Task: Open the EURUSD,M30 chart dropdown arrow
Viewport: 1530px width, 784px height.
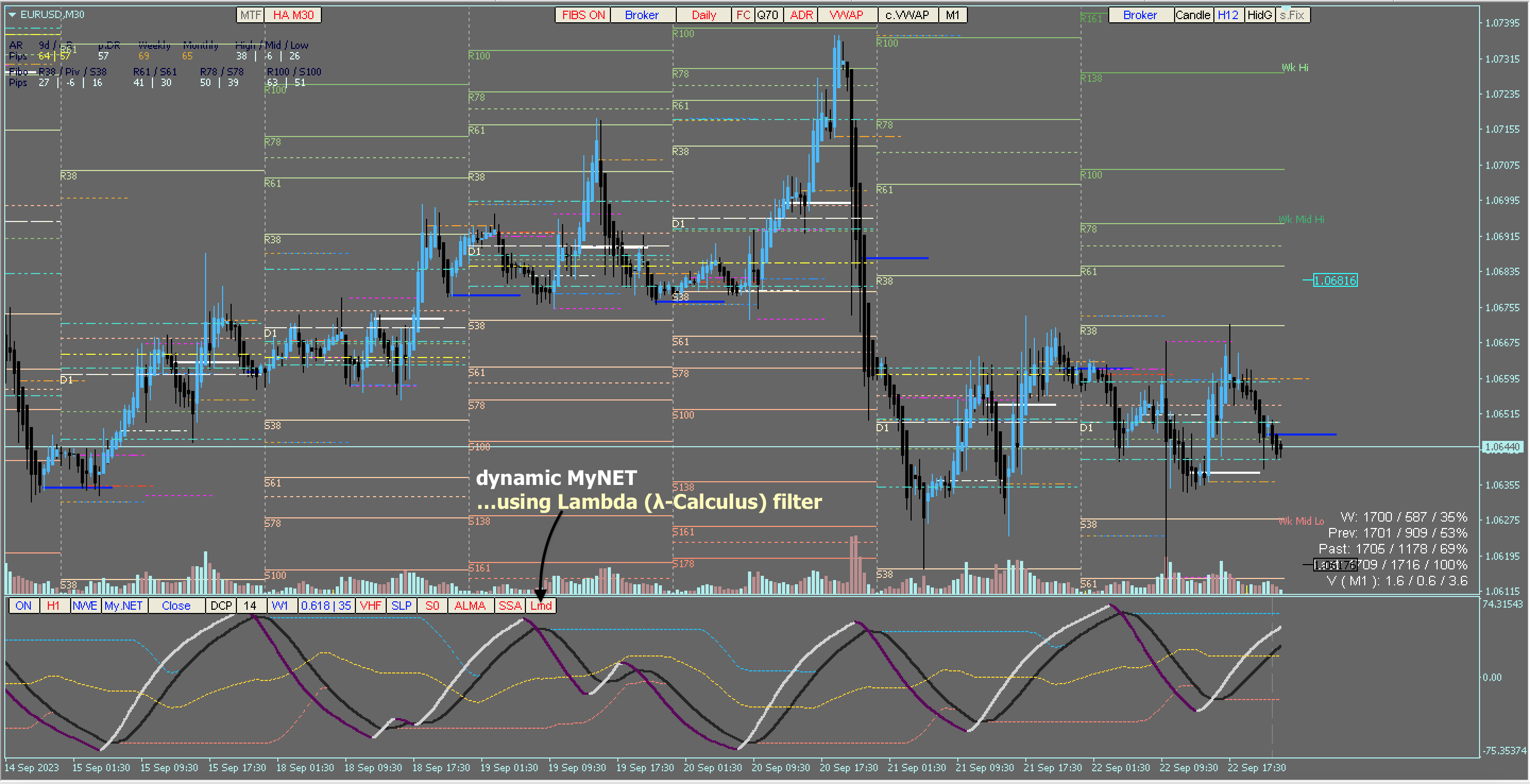Action: pyautogui.click(x=12, y=14)
